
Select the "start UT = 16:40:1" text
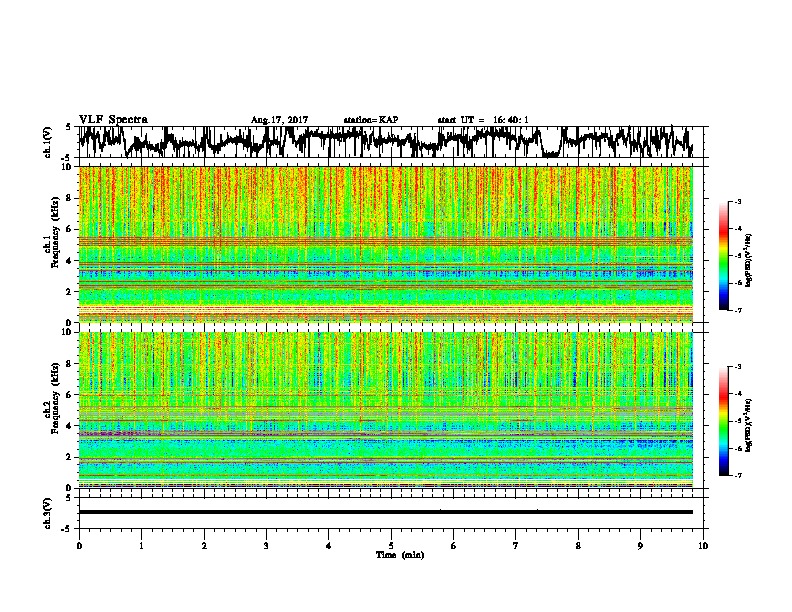coord(483,120)
